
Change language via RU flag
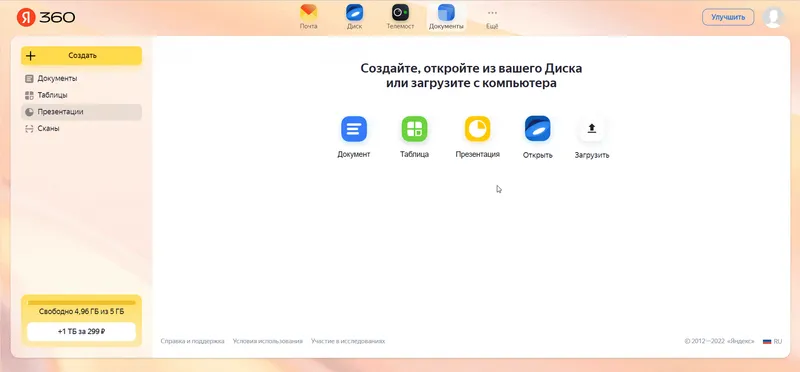point(772,341)
